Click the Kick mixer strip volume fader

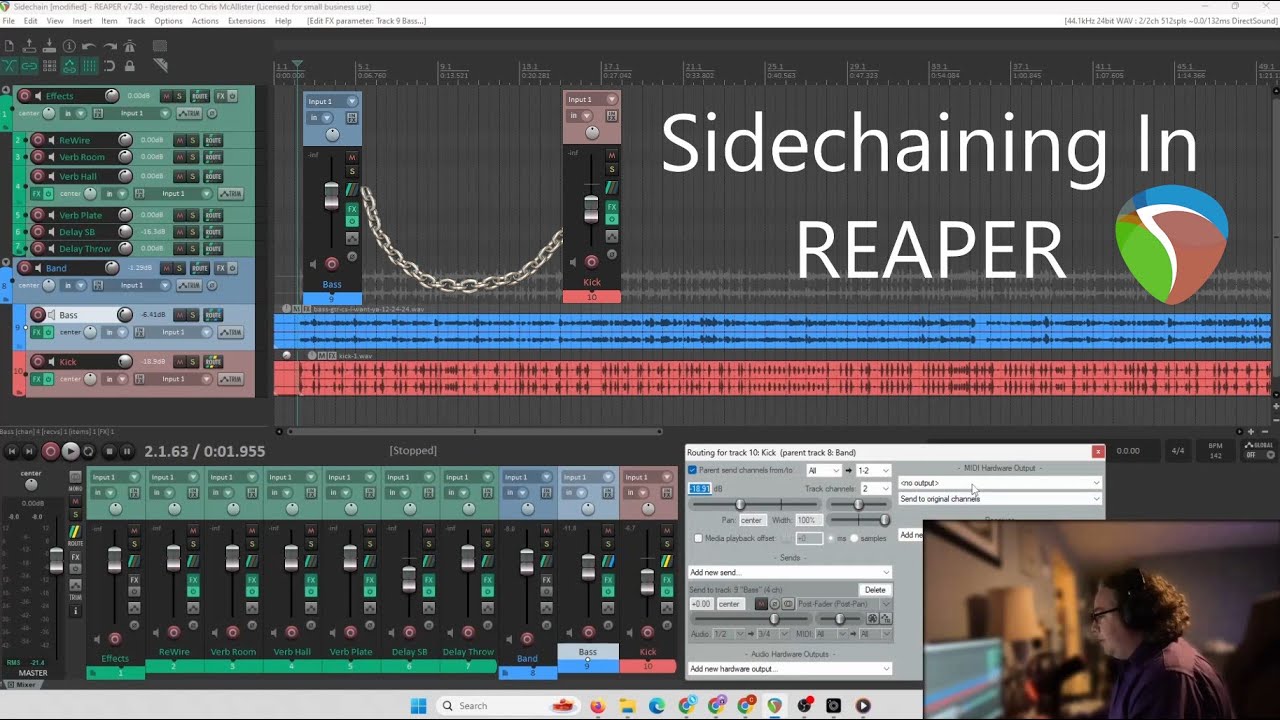tap(647, 582)
